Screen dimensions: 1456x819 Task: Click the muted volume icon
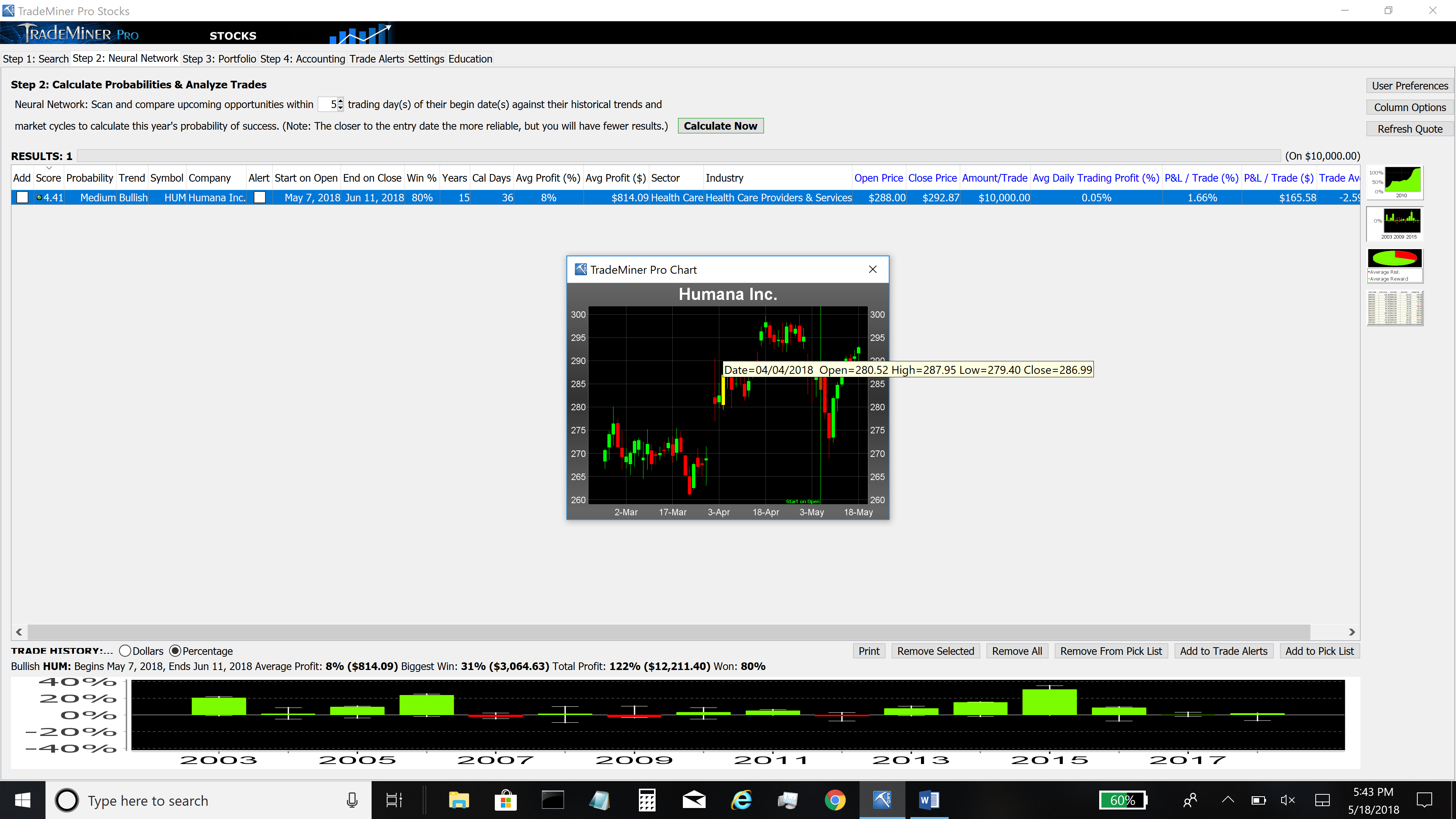click(1288, 800)
